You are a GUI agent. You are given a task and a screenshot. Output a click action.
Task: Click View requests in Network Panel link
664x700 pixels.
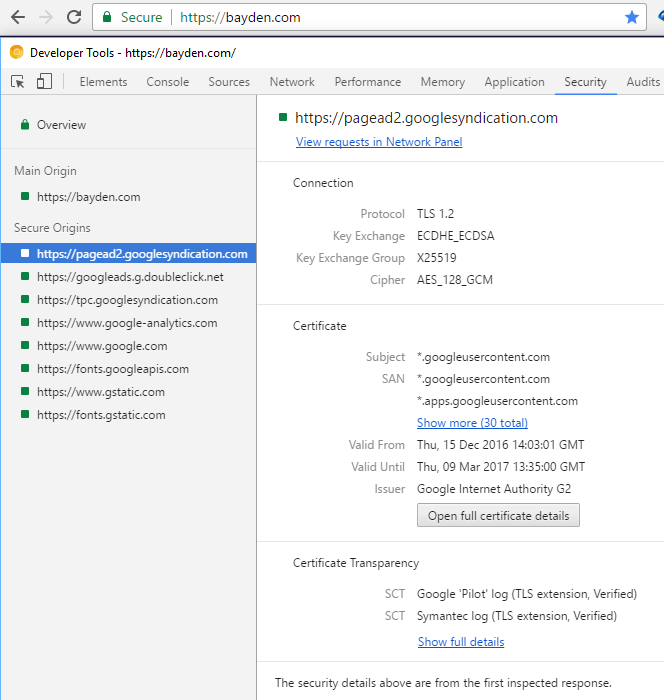click(379, 142)
